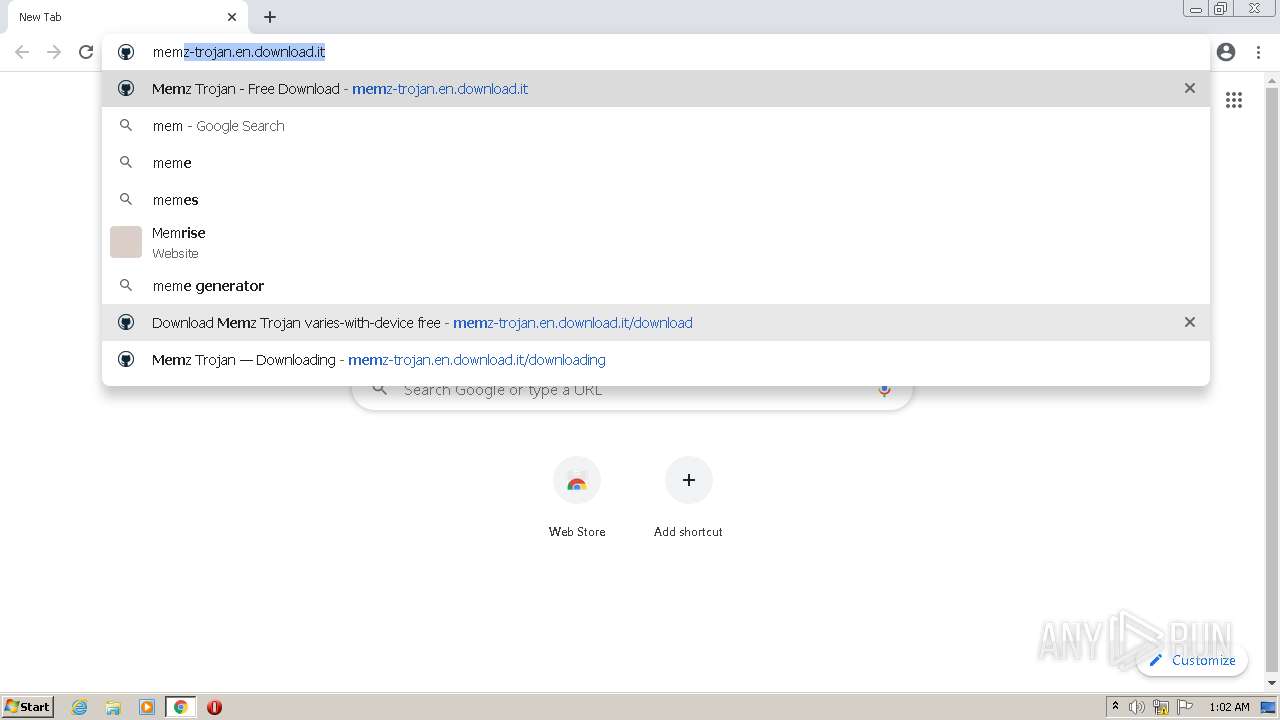Close the New Tab tab

232,17
